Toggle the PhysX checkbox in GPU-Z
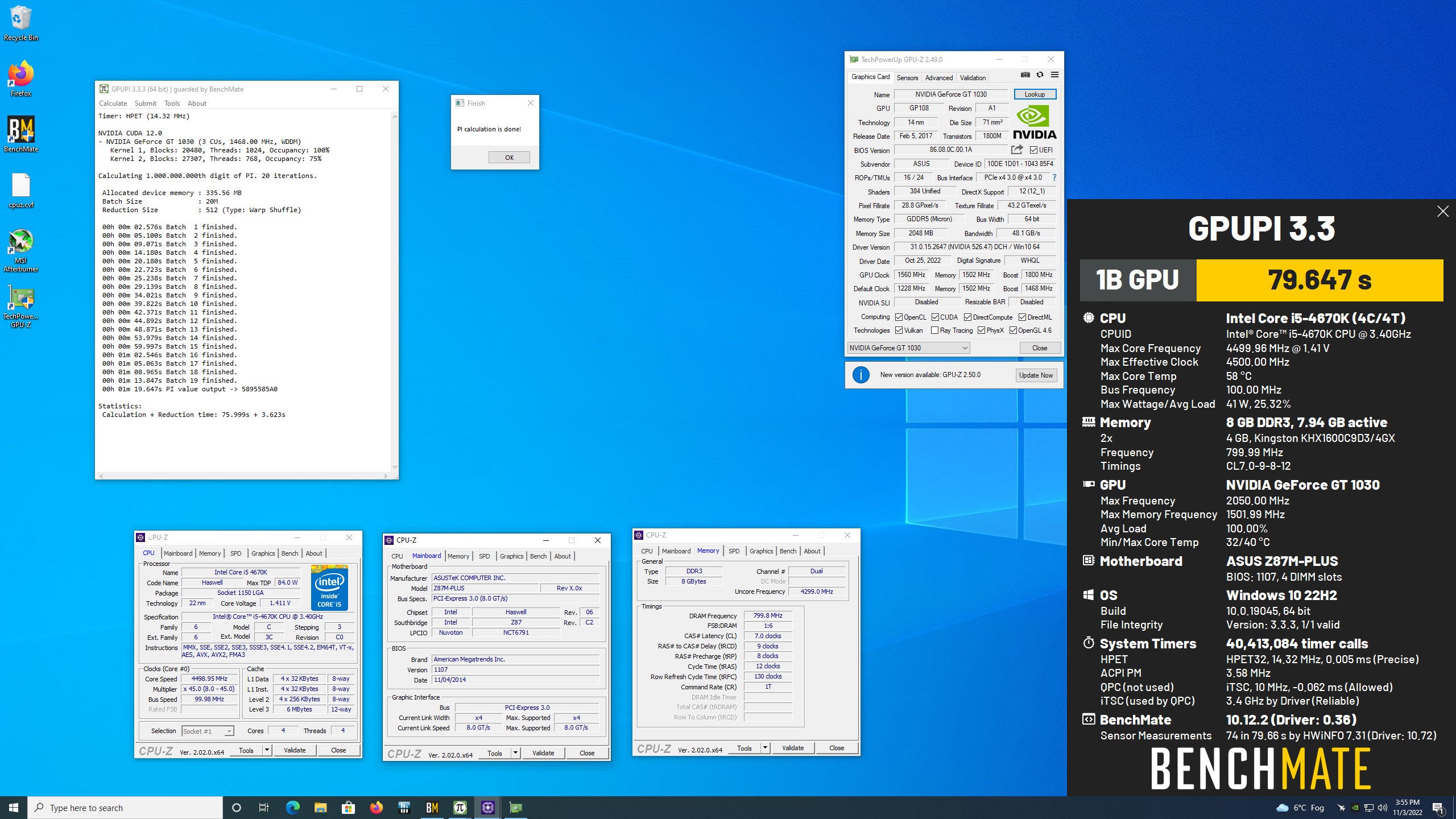This screenshot has height=819, width=1456. click(981, 330)
